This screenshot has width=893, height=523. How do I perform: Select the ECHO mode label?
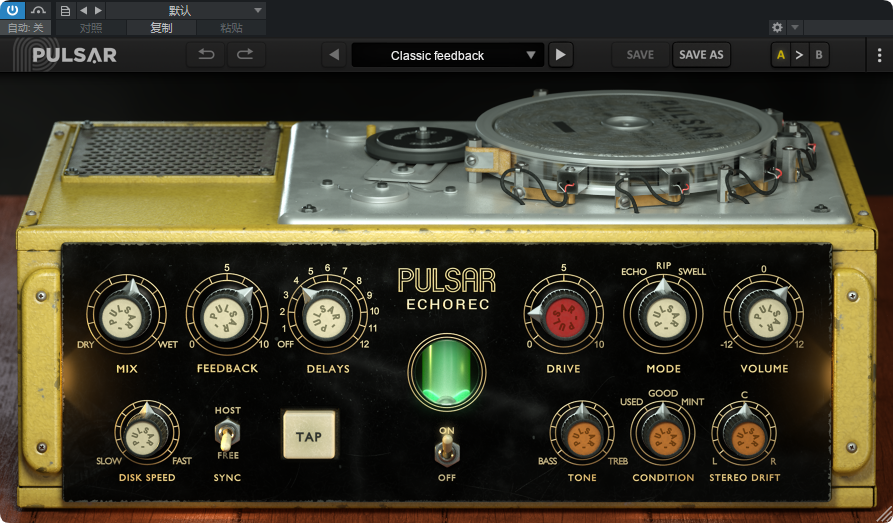tap(633, 272)
